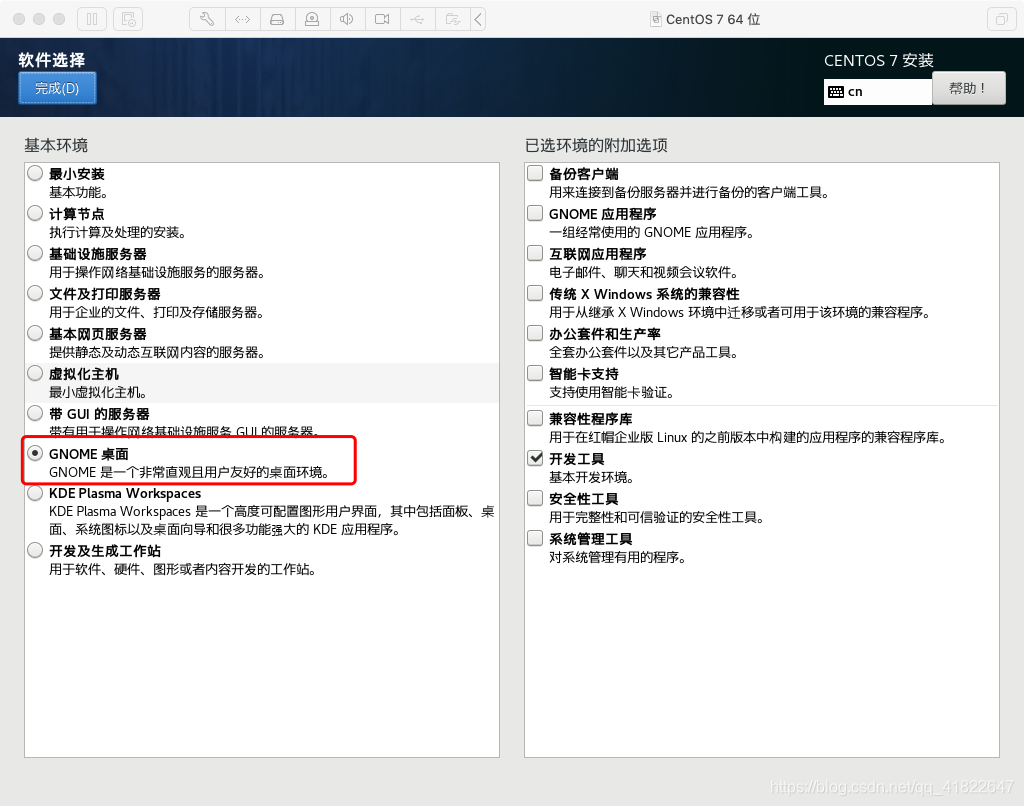Enable 办公套件和生产率 checkbox
1024x806 pixels.
535,333
